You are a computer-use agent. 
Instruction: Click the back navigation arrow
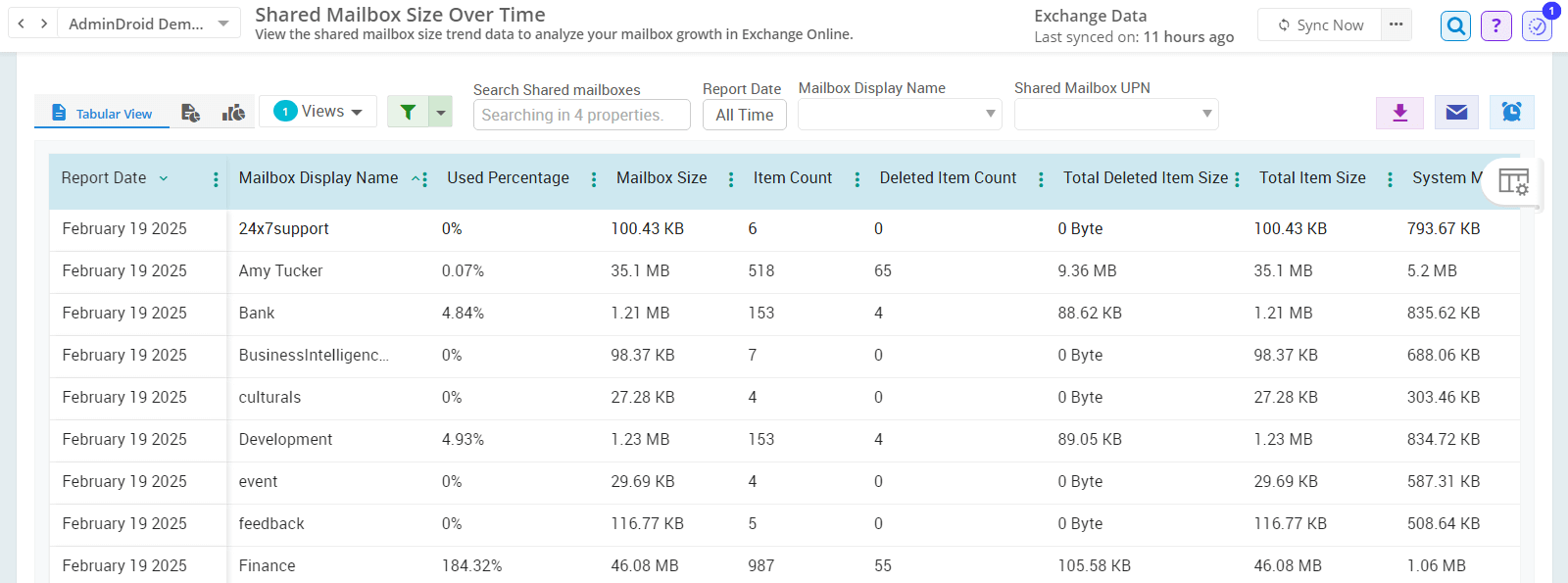[x=22, y=24]
